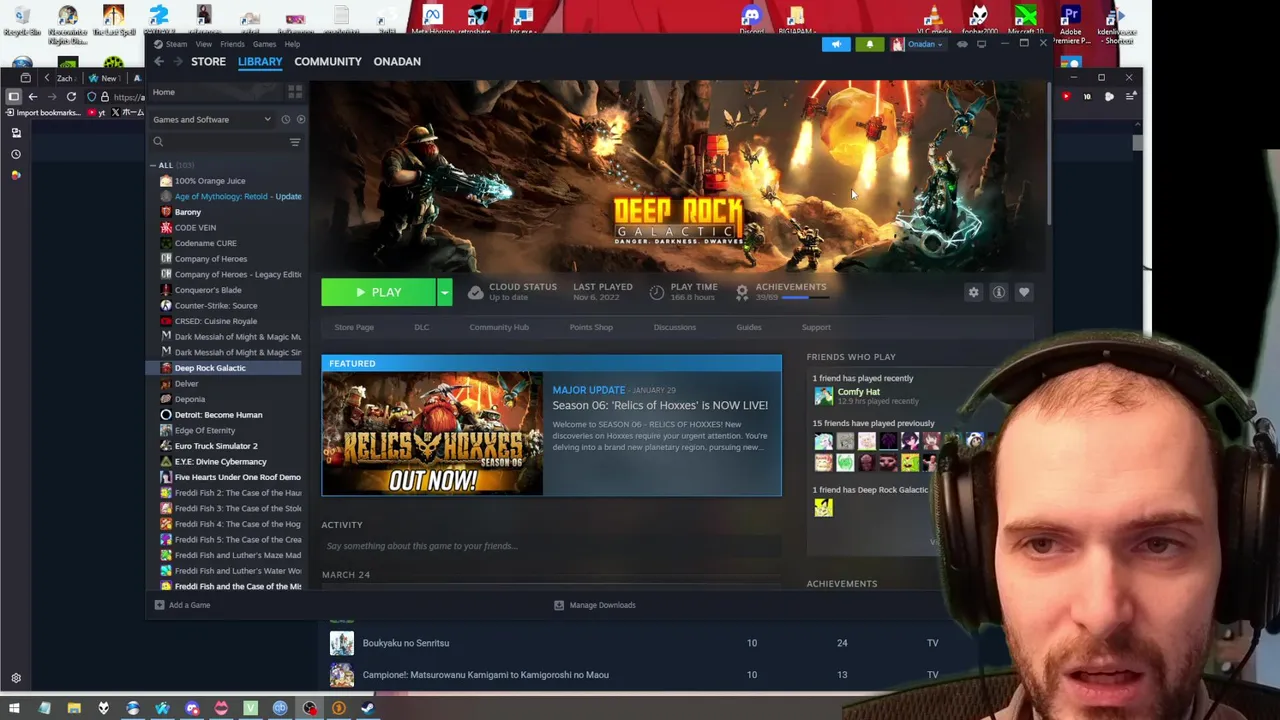The image size is (1280, 720).
Task: Check the cloud status icon
Action: (475, 292)
